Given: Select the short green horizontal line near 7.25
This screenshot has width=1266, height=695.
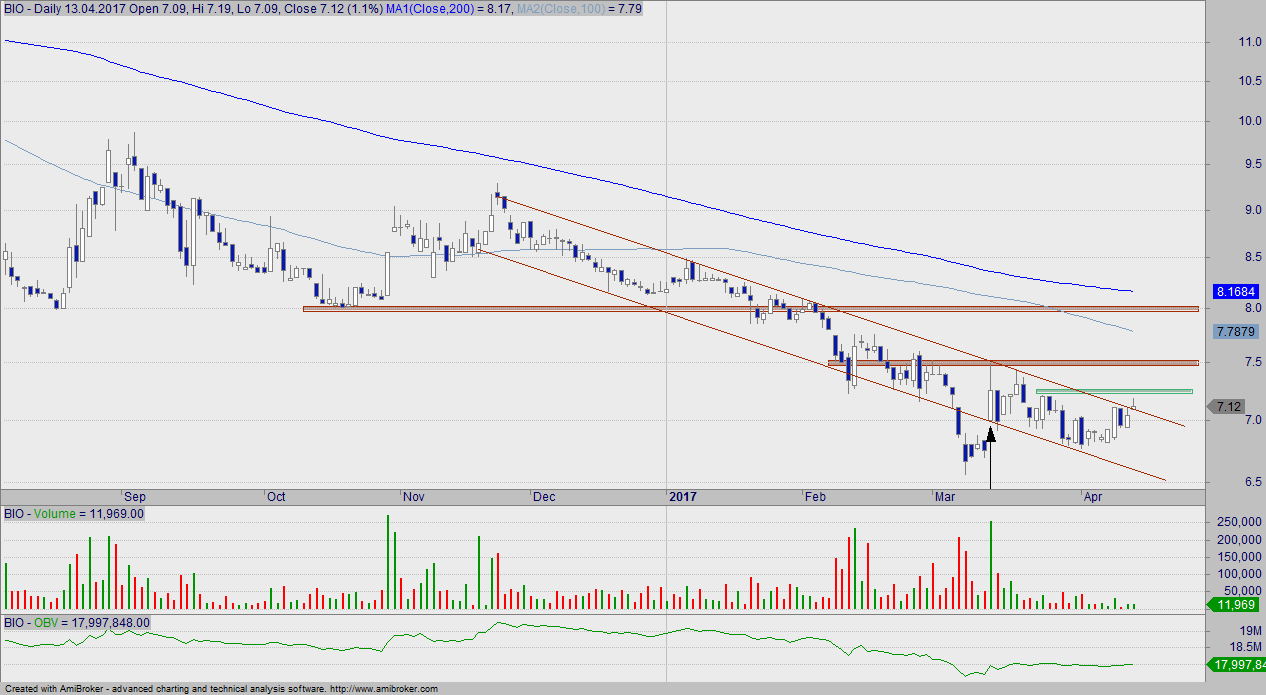Looking at the screenshot, I should click(x=1114, y=391).
